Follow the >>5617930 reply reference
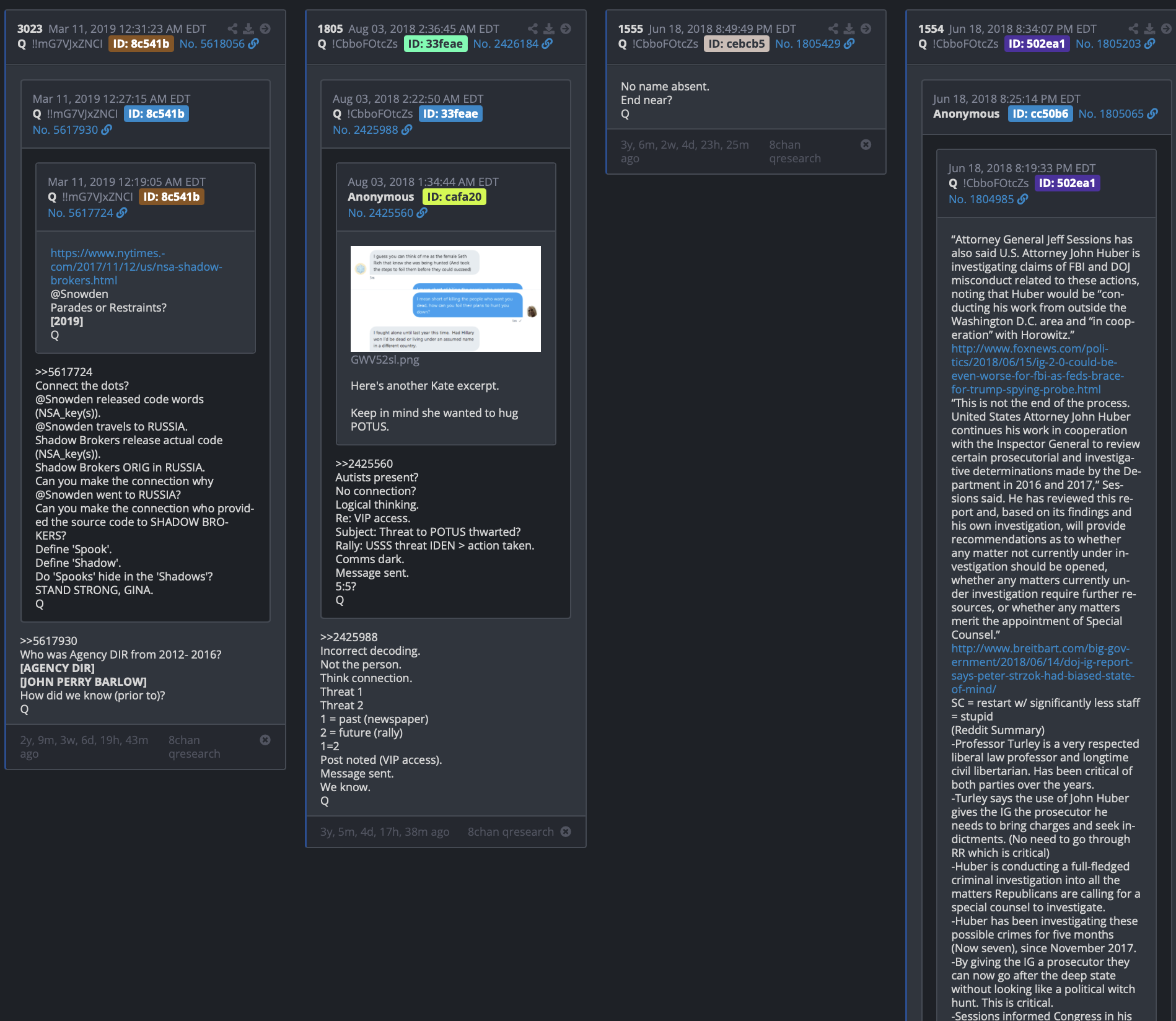This screenshot has width=1176, height=1021. tap(49, 641)
